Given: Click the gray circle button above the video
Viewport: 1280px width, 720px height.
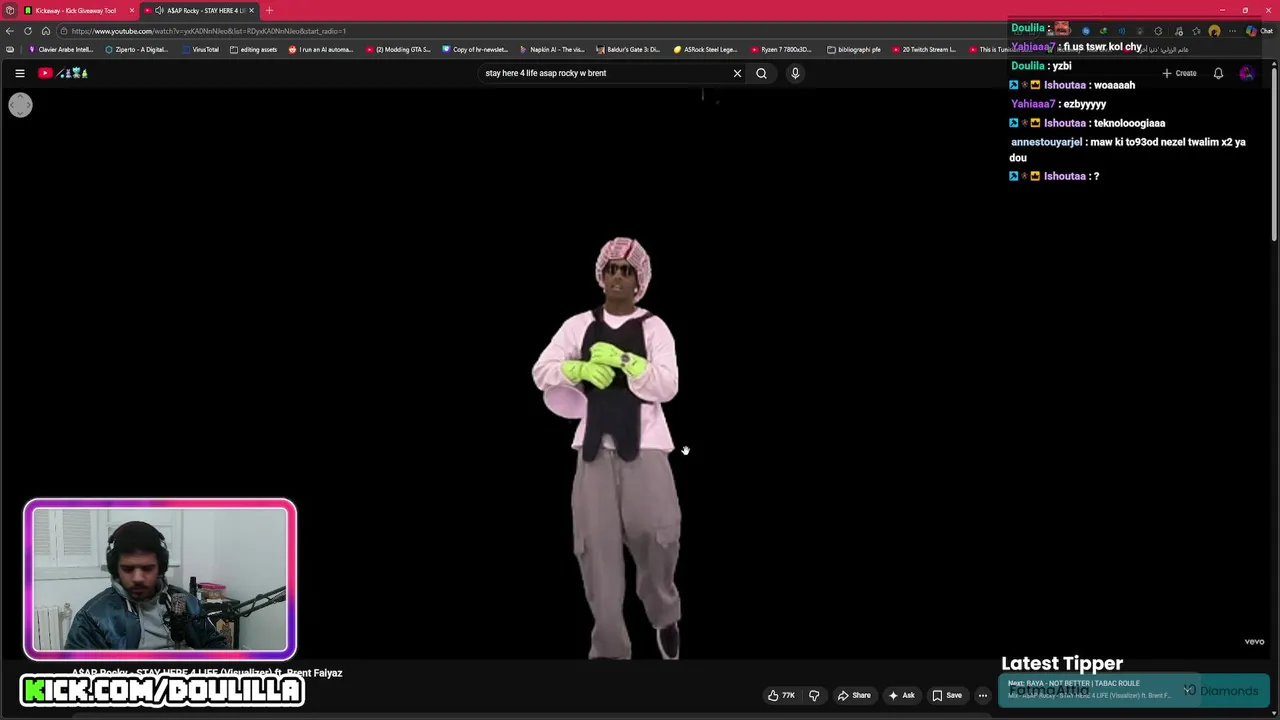Looking at the screenshot, I should pyautogui.click(x=20, y=105).
